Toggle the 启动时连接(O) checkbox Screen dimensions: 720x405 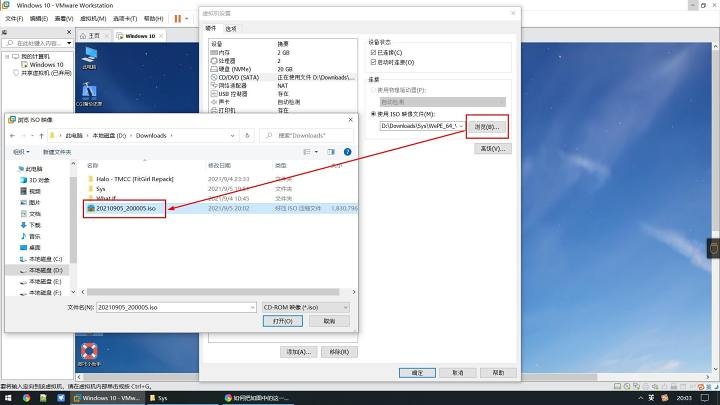[373, 62]
